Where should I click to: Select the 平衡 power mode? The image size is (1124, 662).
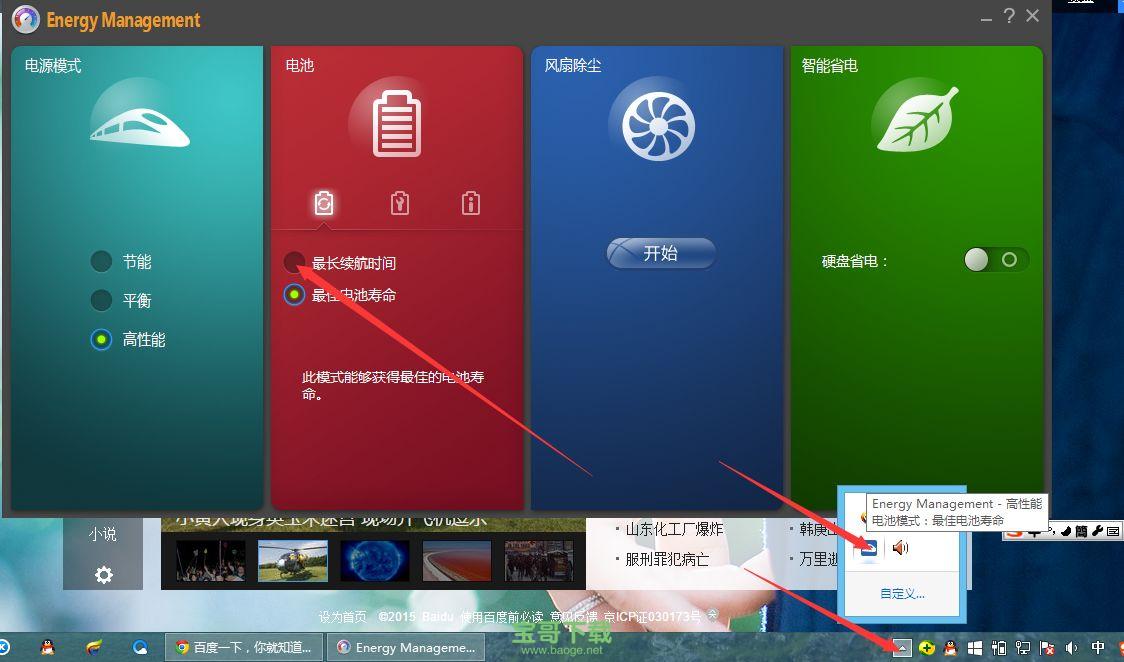tap(100, 300)
